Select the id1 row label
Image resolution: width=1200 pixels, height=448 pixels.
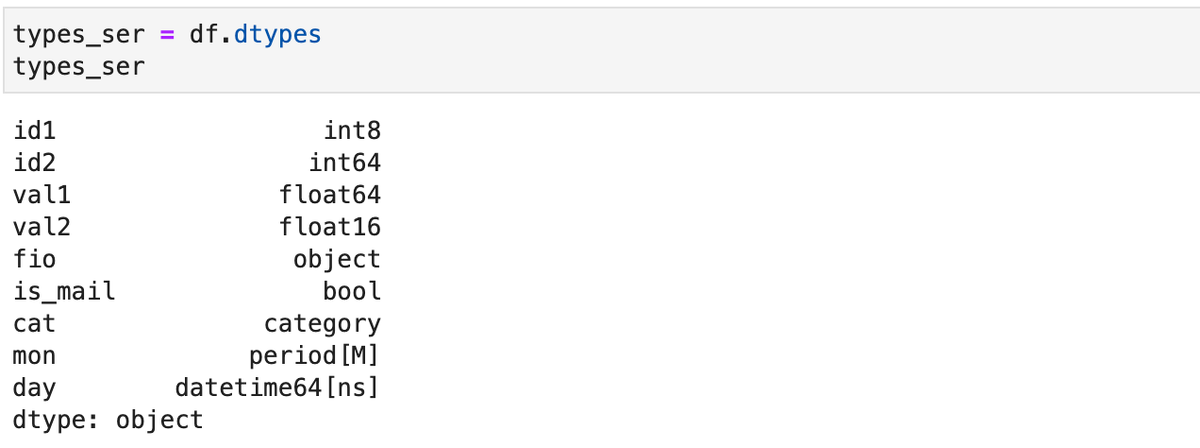click(35, 130)
